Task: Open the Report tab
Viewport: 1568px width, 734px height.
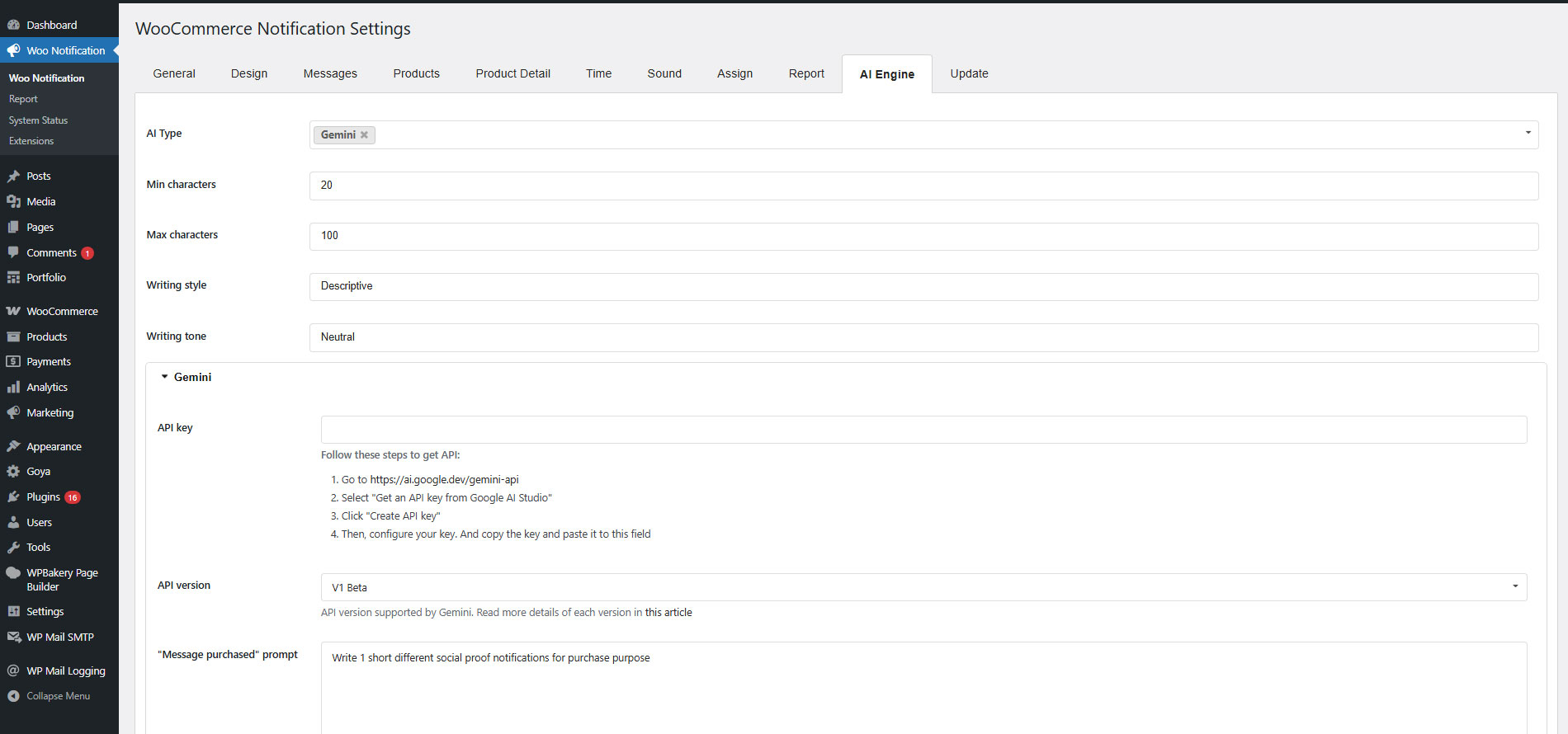Action: tap(806, 73)
